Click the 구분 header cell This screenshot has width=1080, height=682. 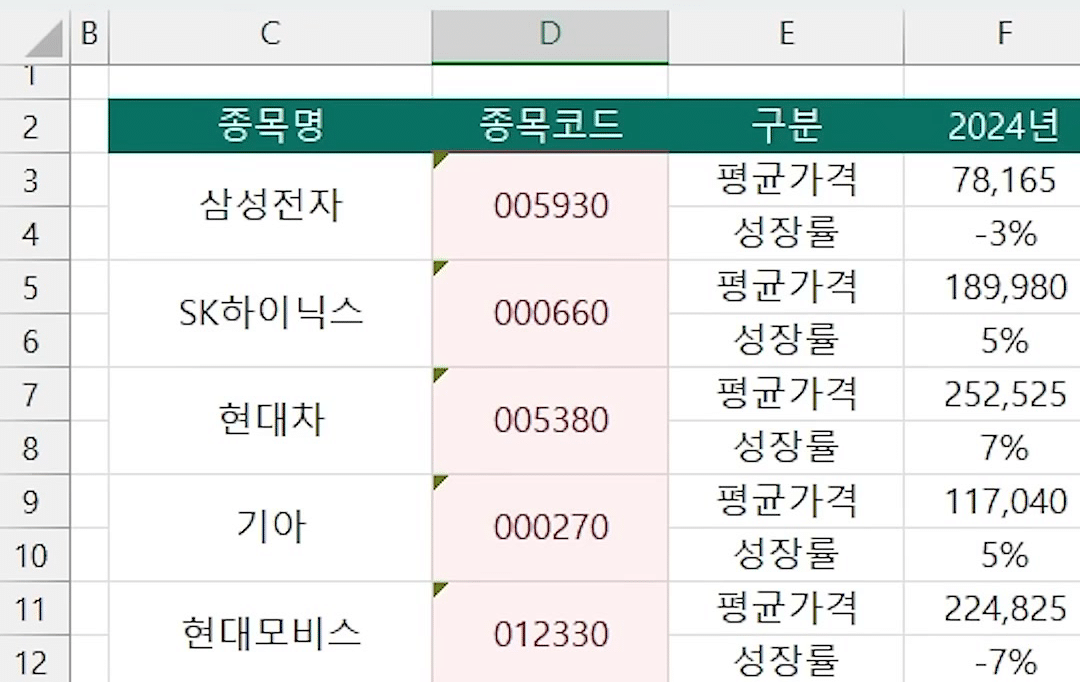coord(786,126)
